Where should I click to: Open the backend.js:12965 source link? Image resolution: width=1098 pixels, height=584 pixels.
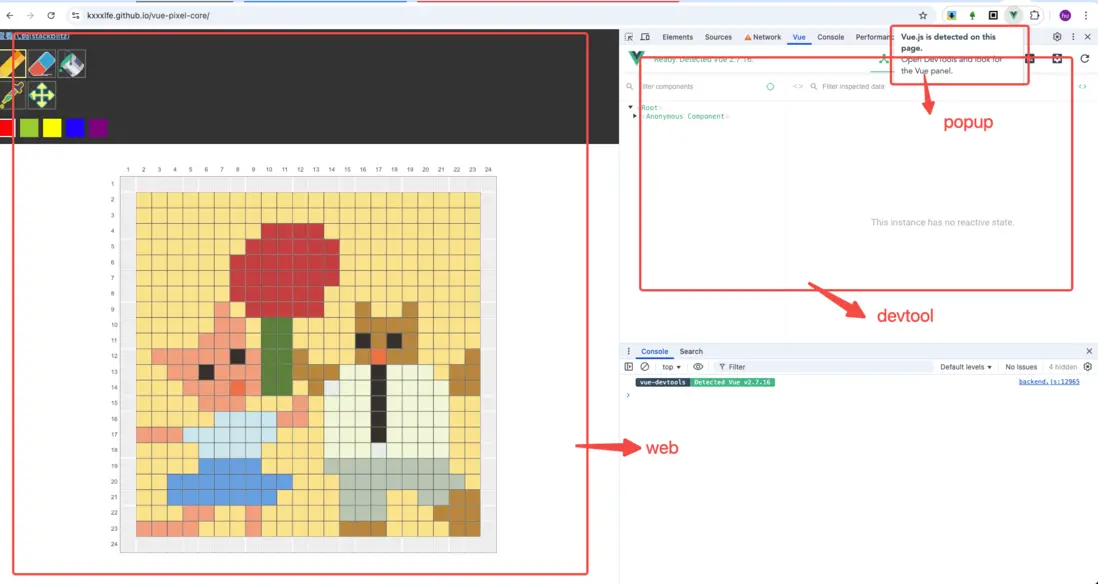coord(1049,382)
